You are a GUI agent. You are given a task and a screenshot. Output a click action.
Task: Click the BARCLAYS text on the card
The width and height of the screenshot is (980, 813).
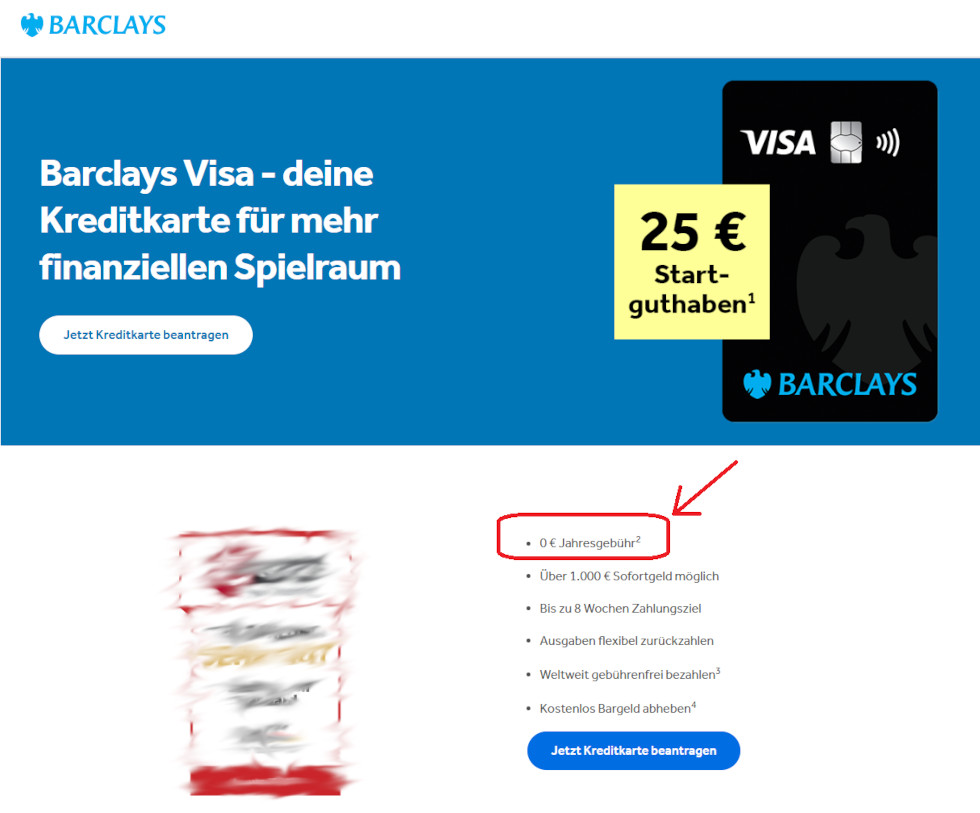847,384
